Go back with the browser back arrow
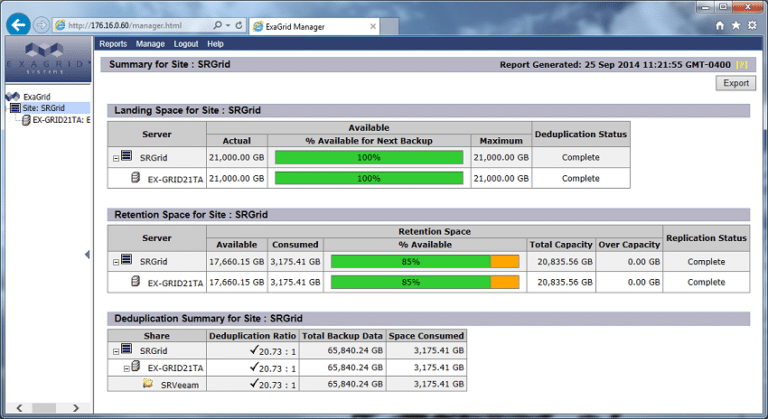The width and height of the screenshot is (768, 419). [19, 25]
